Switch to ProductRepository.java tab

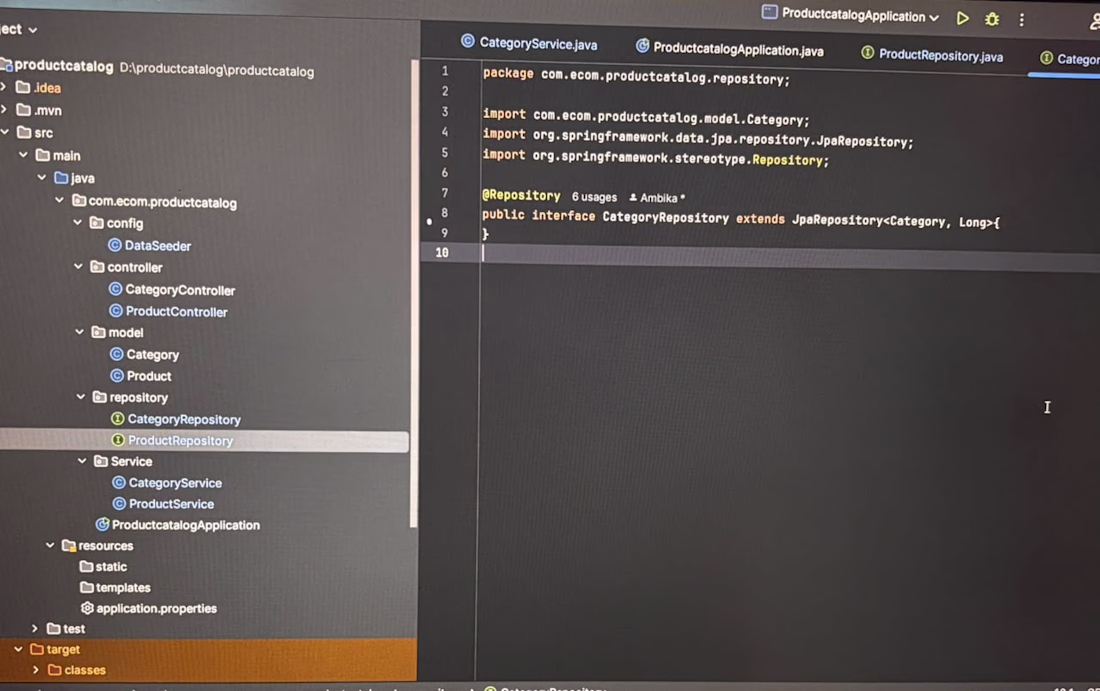coord(932,55)
